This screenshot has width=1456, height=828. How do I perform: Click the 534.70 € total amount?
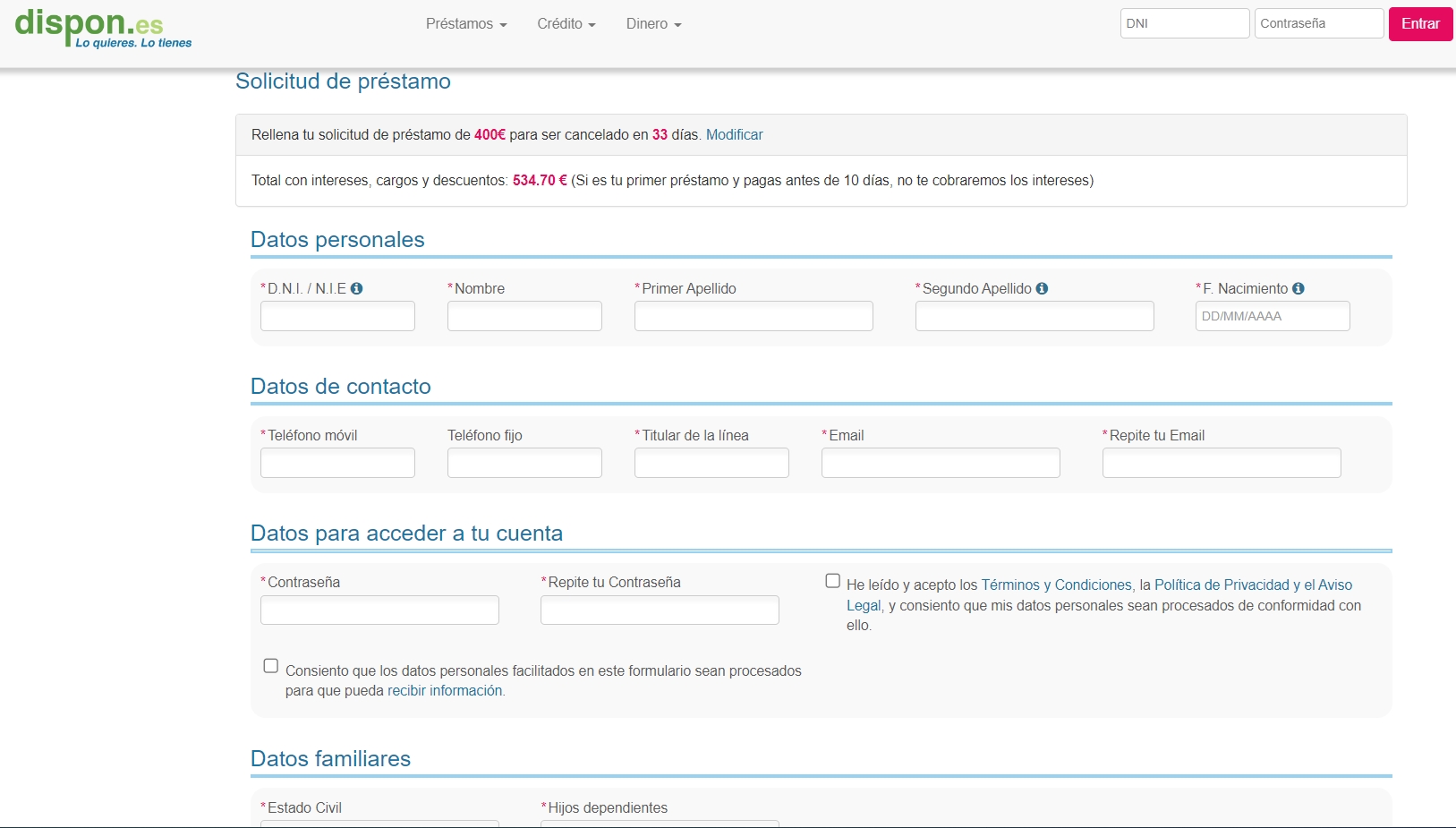click(x=540, y=180)
